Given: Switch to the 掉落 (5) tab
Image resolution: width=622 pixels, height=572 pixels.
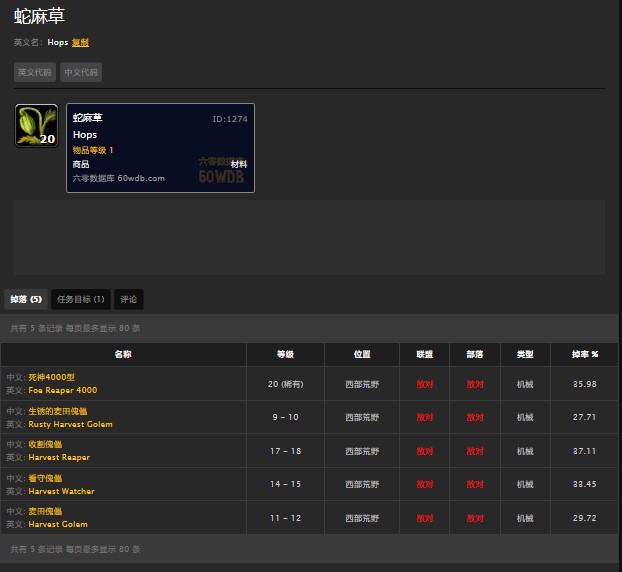Looking at the screenshot, I should coord(26,299).
